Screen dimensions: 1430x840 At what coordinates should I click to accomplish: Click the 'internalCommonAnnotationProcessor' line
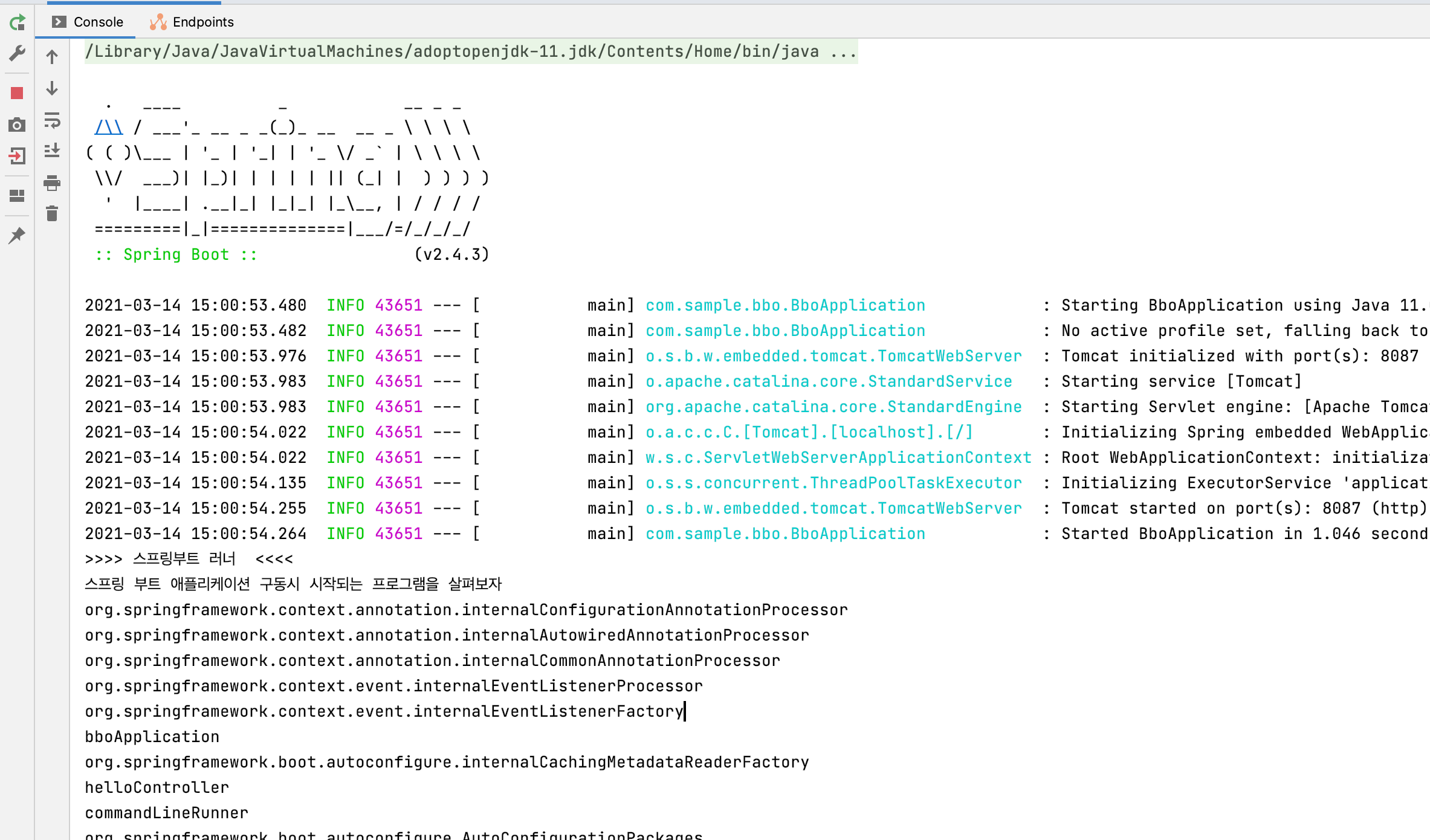[433, 661]
